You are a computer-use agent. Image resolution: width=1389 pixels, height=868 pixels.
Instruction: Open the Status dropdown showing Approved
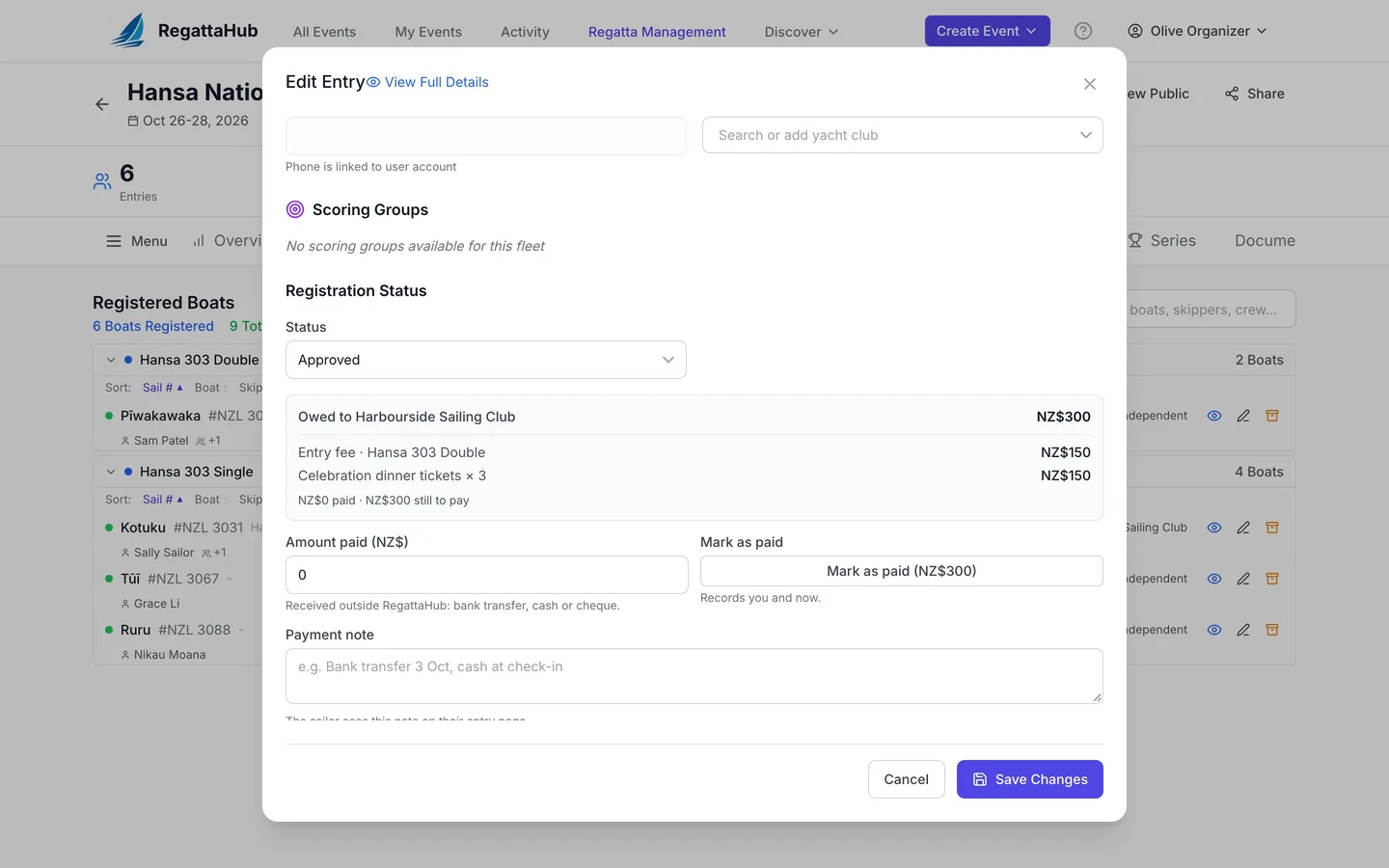(x=486, y=360)
